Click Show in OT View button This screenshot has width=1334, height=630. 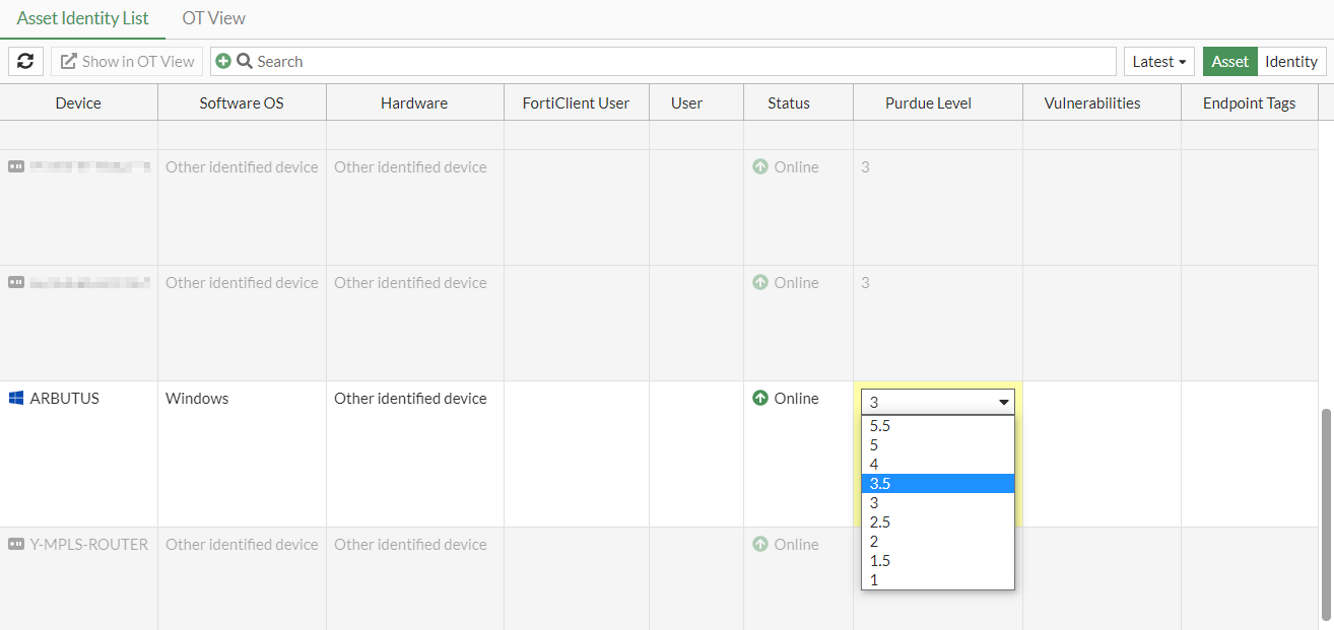127,61
